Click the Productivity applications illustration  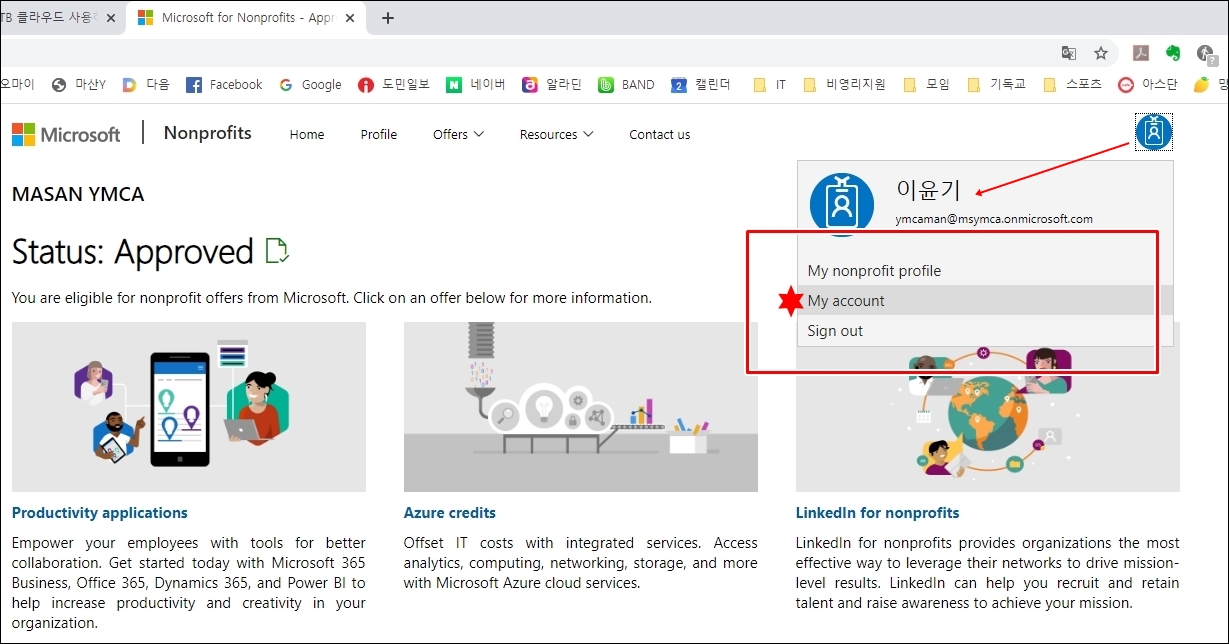(189, 407)
